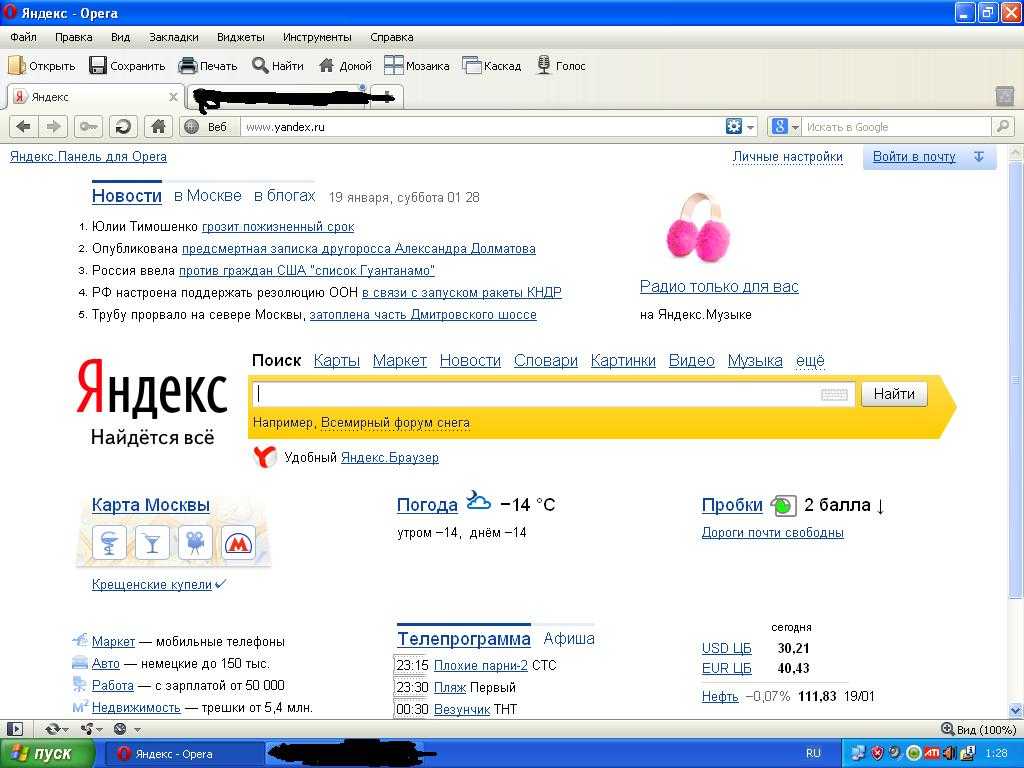Viewport: 1024px width, 768px height.
Task: Open the USD ЦБ rate link
Action: (726, 648)
